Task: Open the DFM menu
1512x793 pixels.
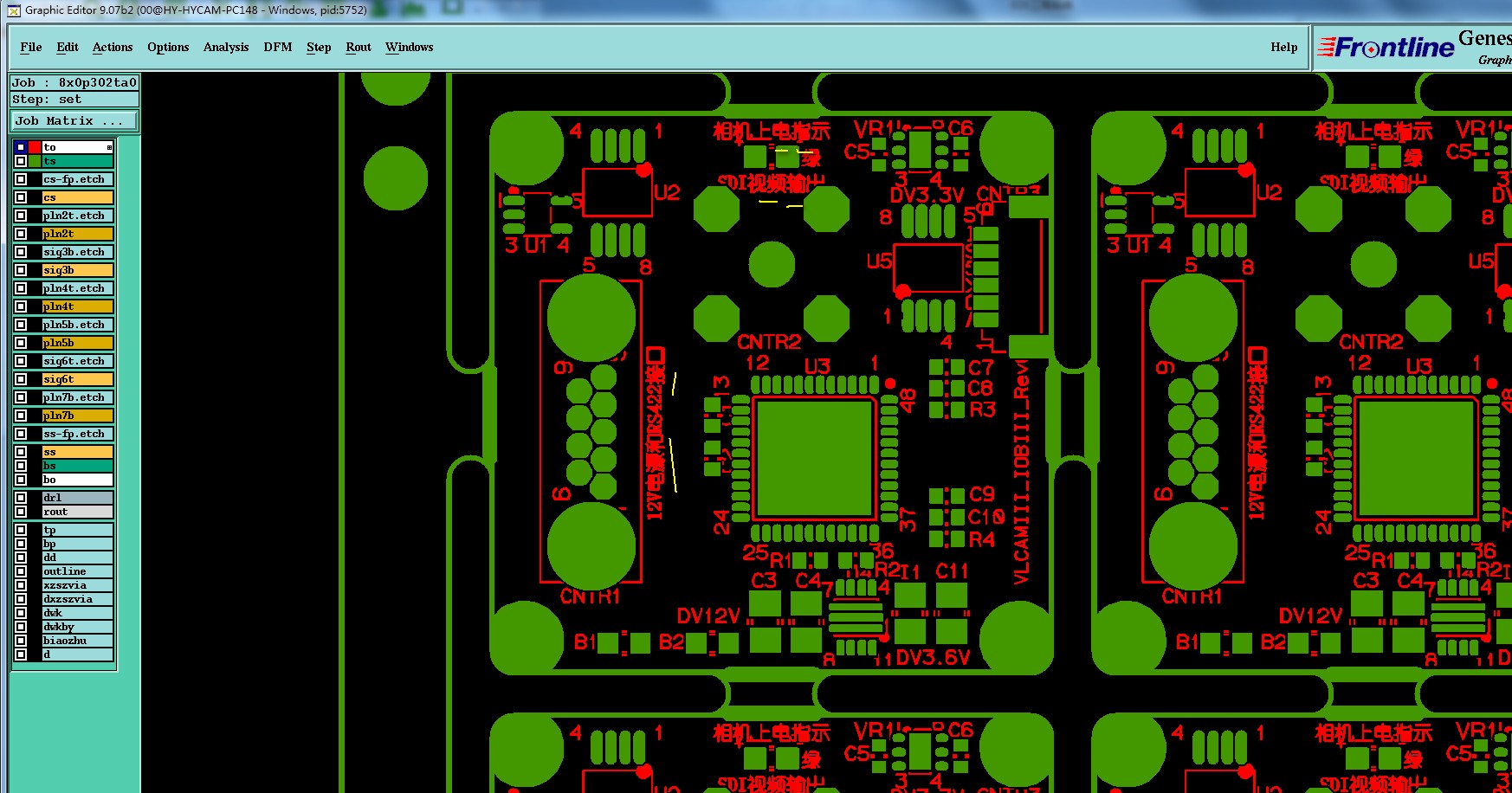Action: pos(278,48)
